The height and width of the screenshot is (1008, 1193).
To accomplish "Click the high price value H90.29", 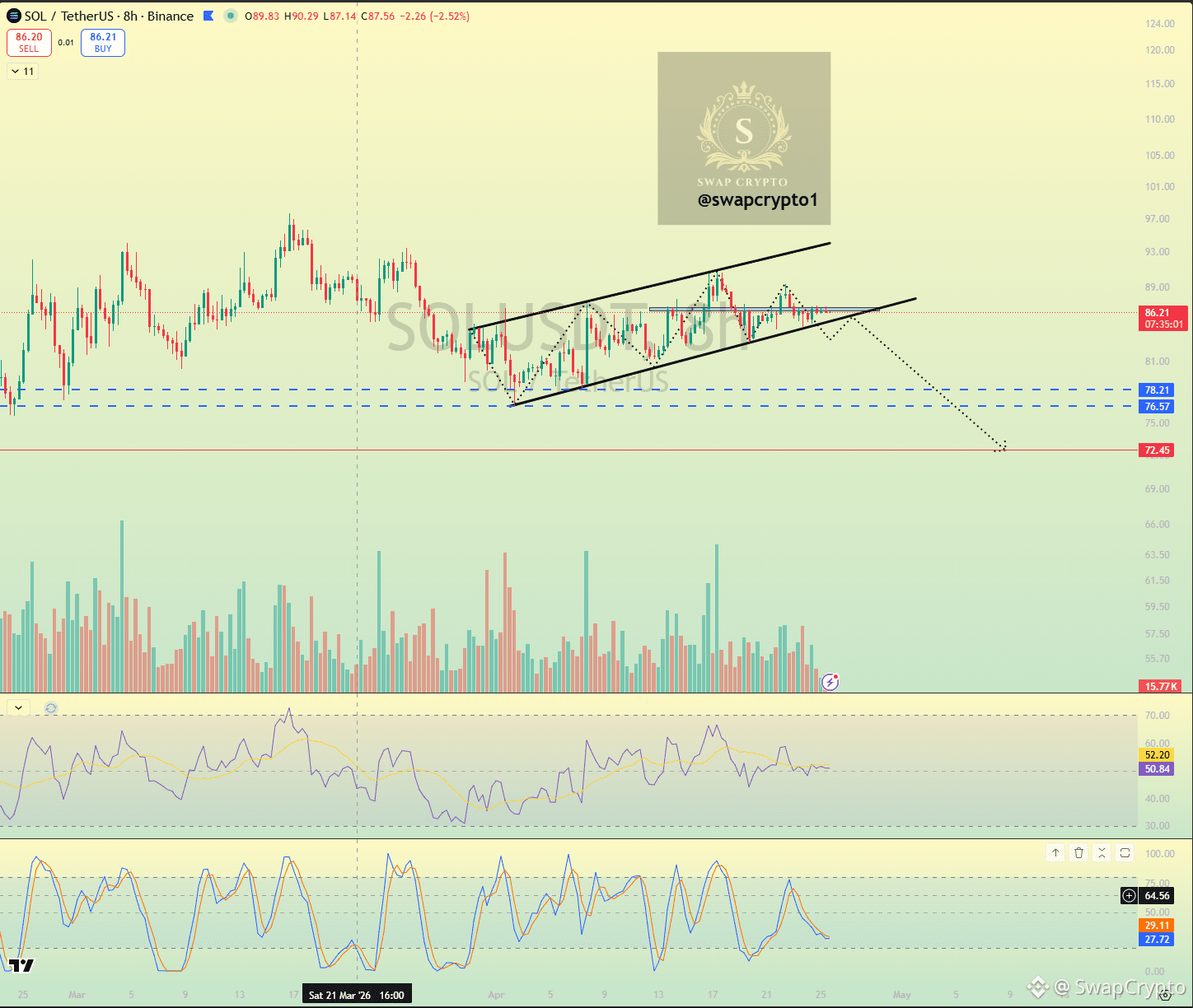I will [x=302, y=16].
